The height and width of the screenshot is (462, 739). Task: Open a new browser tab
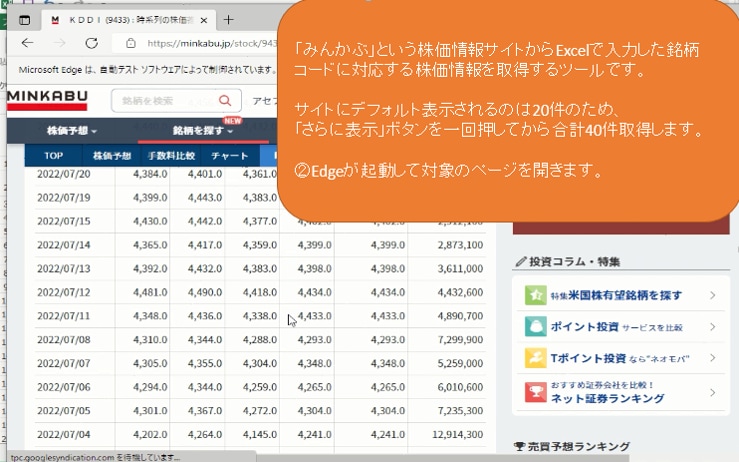tap(229, 20)
